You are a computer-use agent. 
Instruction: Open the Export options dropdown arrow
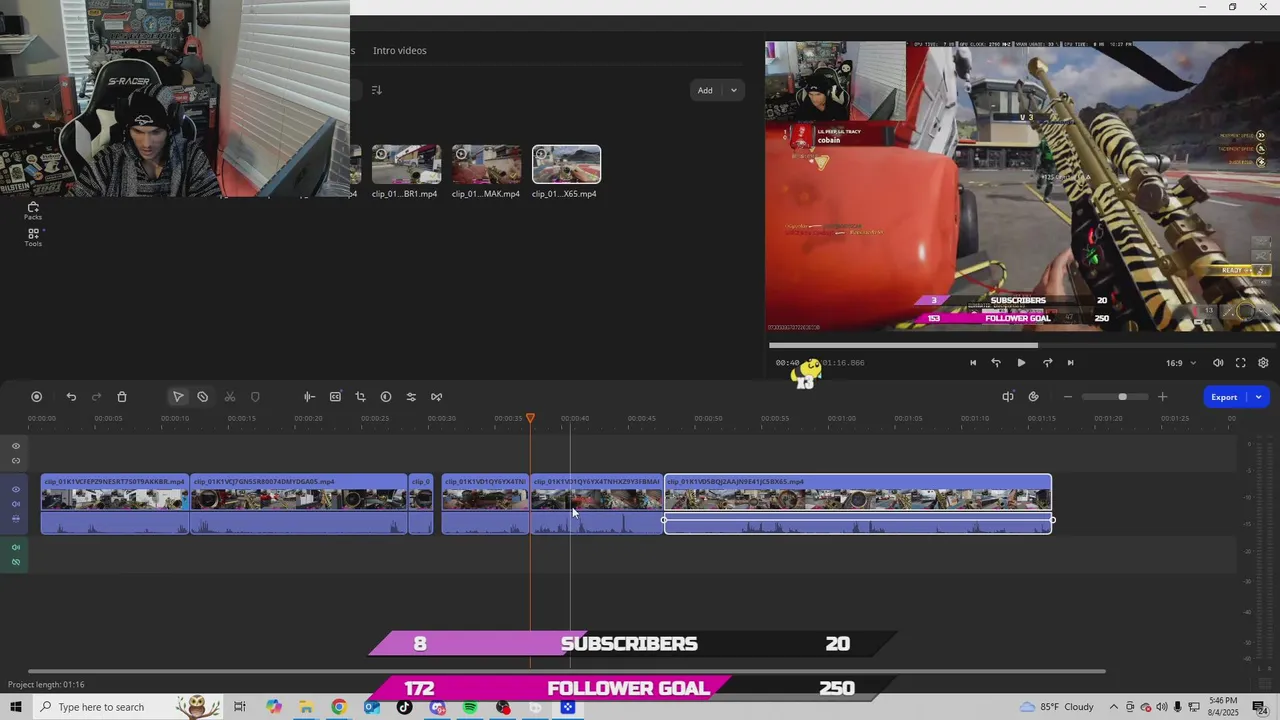[x=1258, y=397]
